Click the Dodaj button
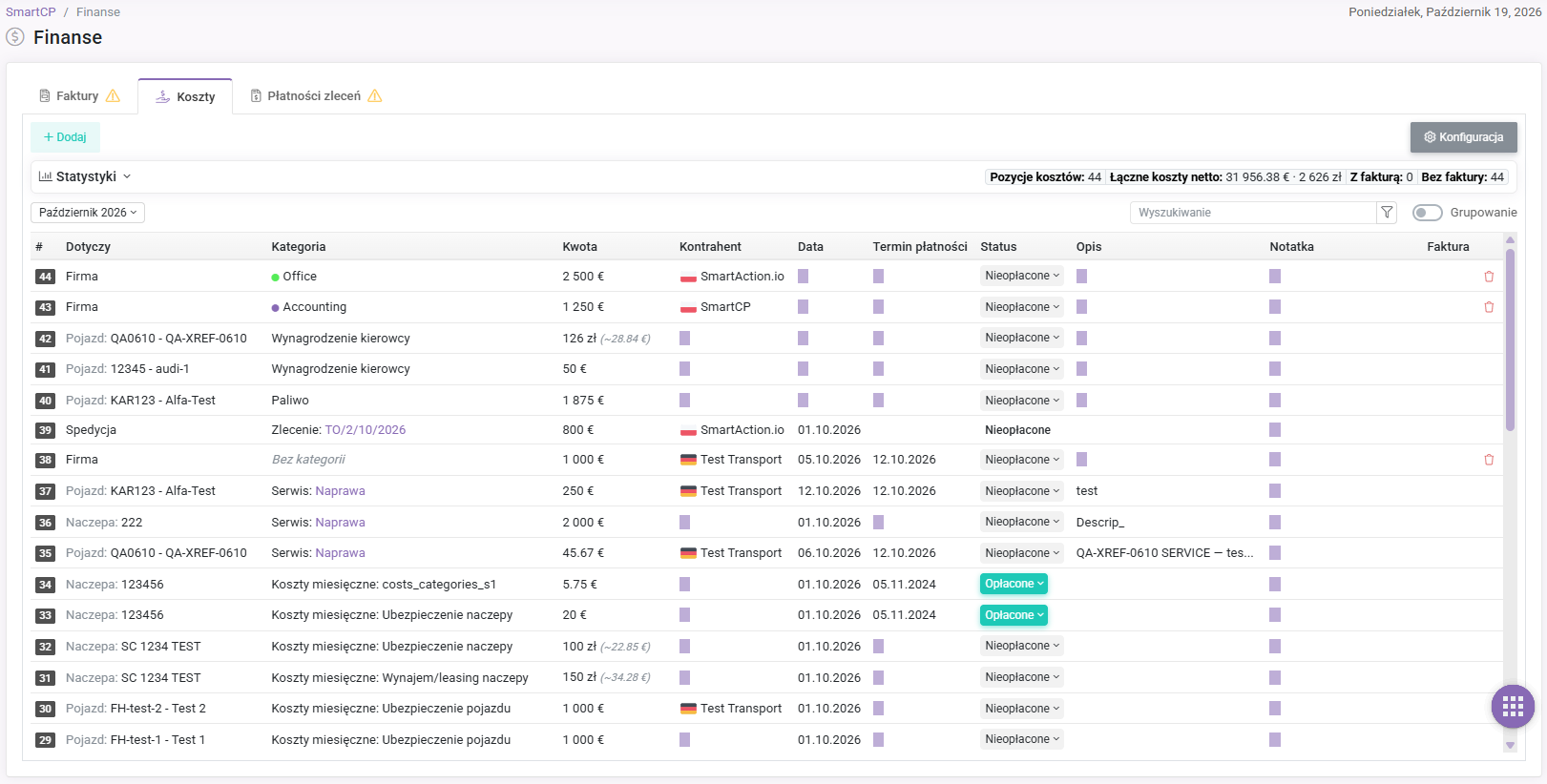Screen dimensions: 1547x784 (65, 137)
